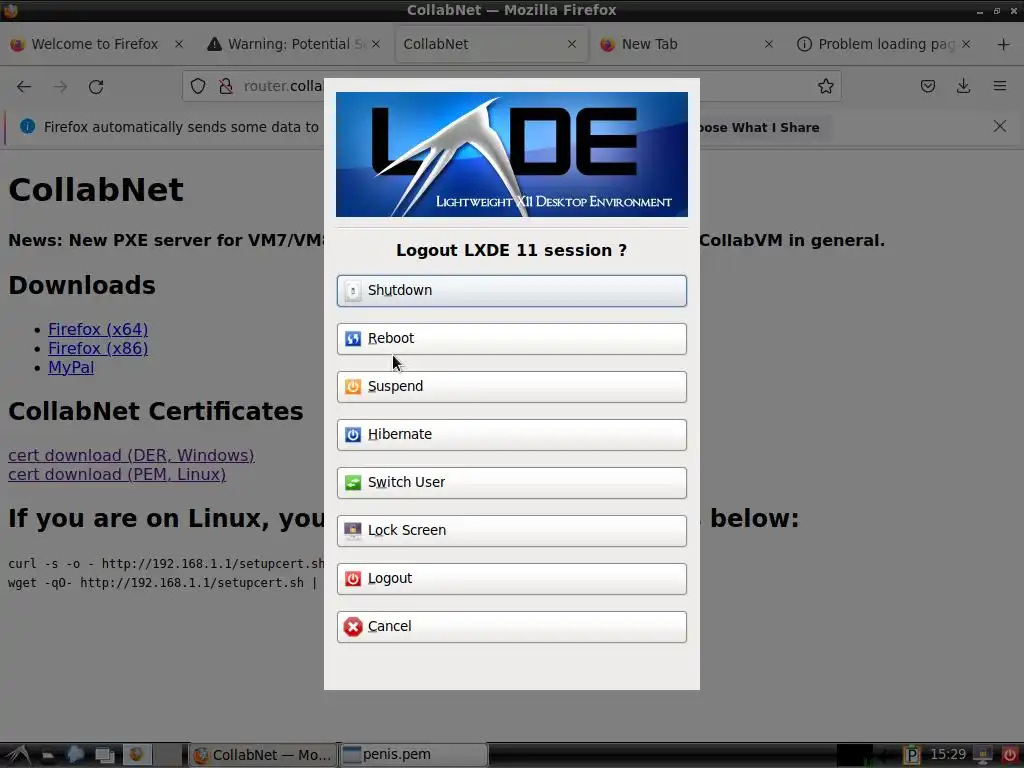Click the CollabNet Certificates heading
This screenshot has height=768, width=1024.
[155, 411]
